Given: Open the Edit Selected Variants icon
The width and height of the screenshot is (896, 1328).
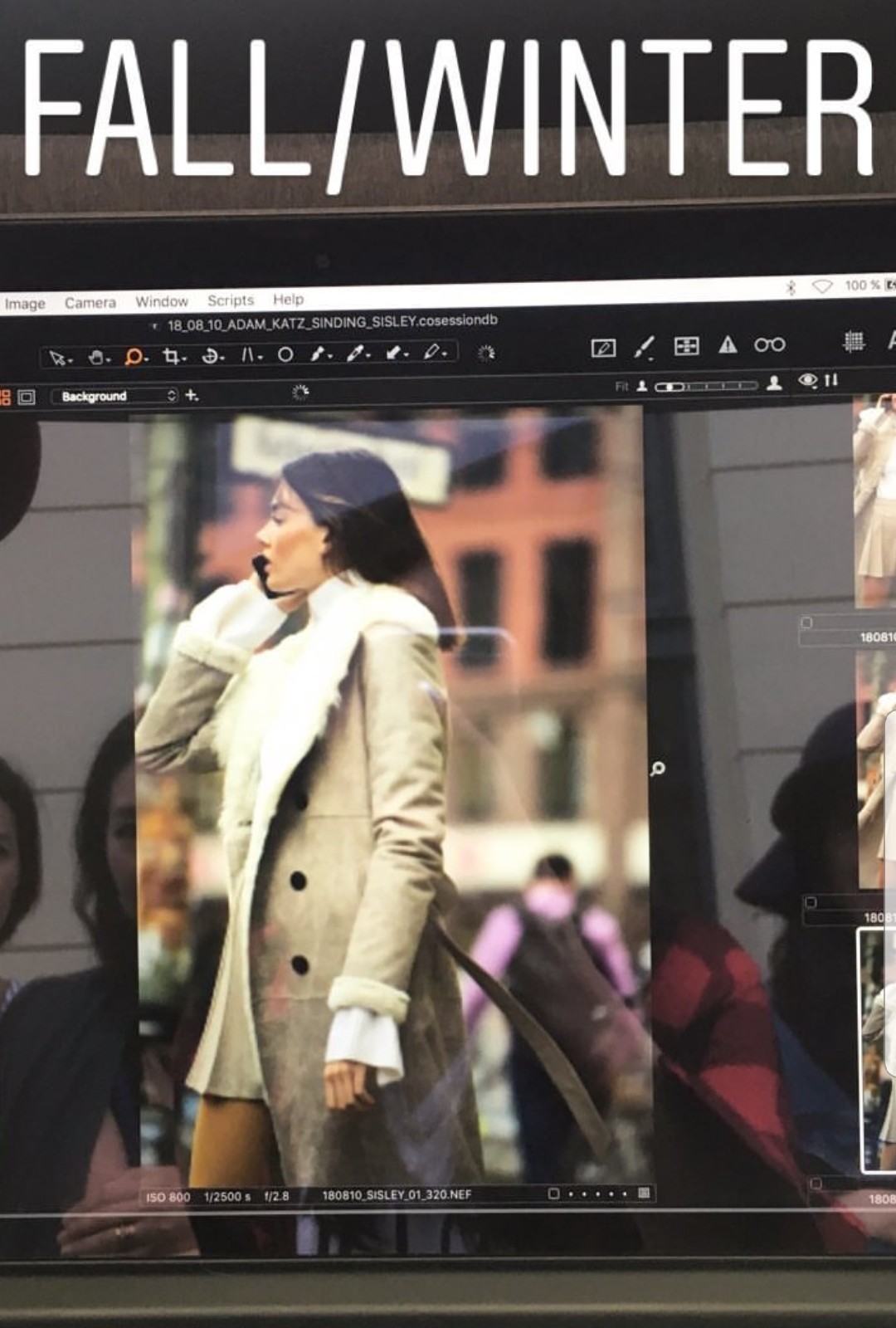Looking at the screenshot, I should (603, 348).
